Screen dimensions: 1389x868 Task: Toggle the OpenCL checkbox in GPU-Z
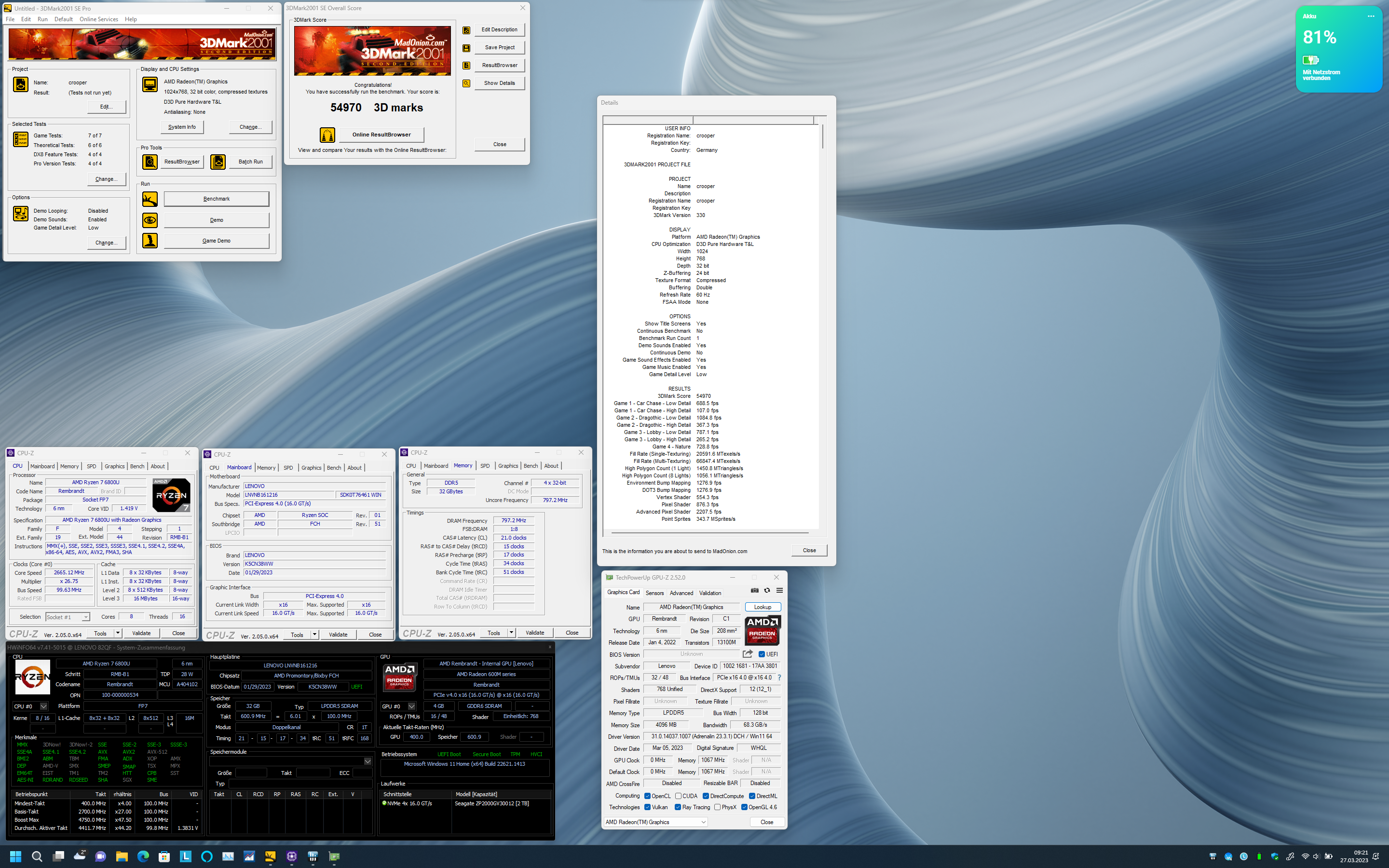coord(647,796)
